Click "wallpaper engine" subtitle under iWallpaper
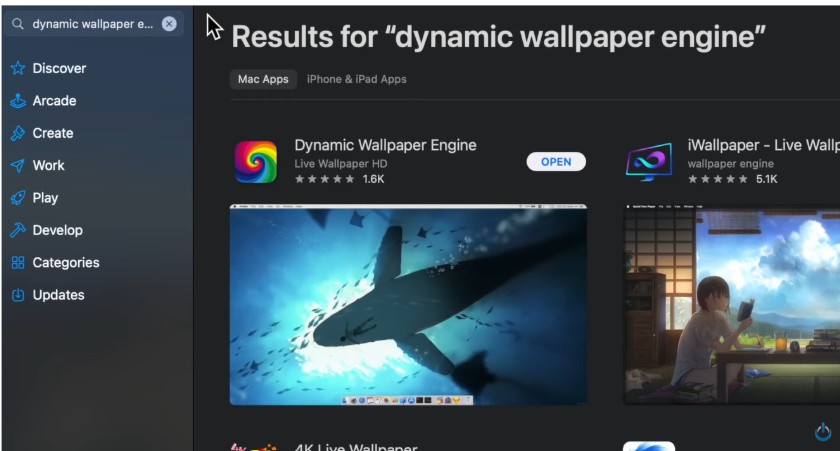 click(x=731, y=164)
